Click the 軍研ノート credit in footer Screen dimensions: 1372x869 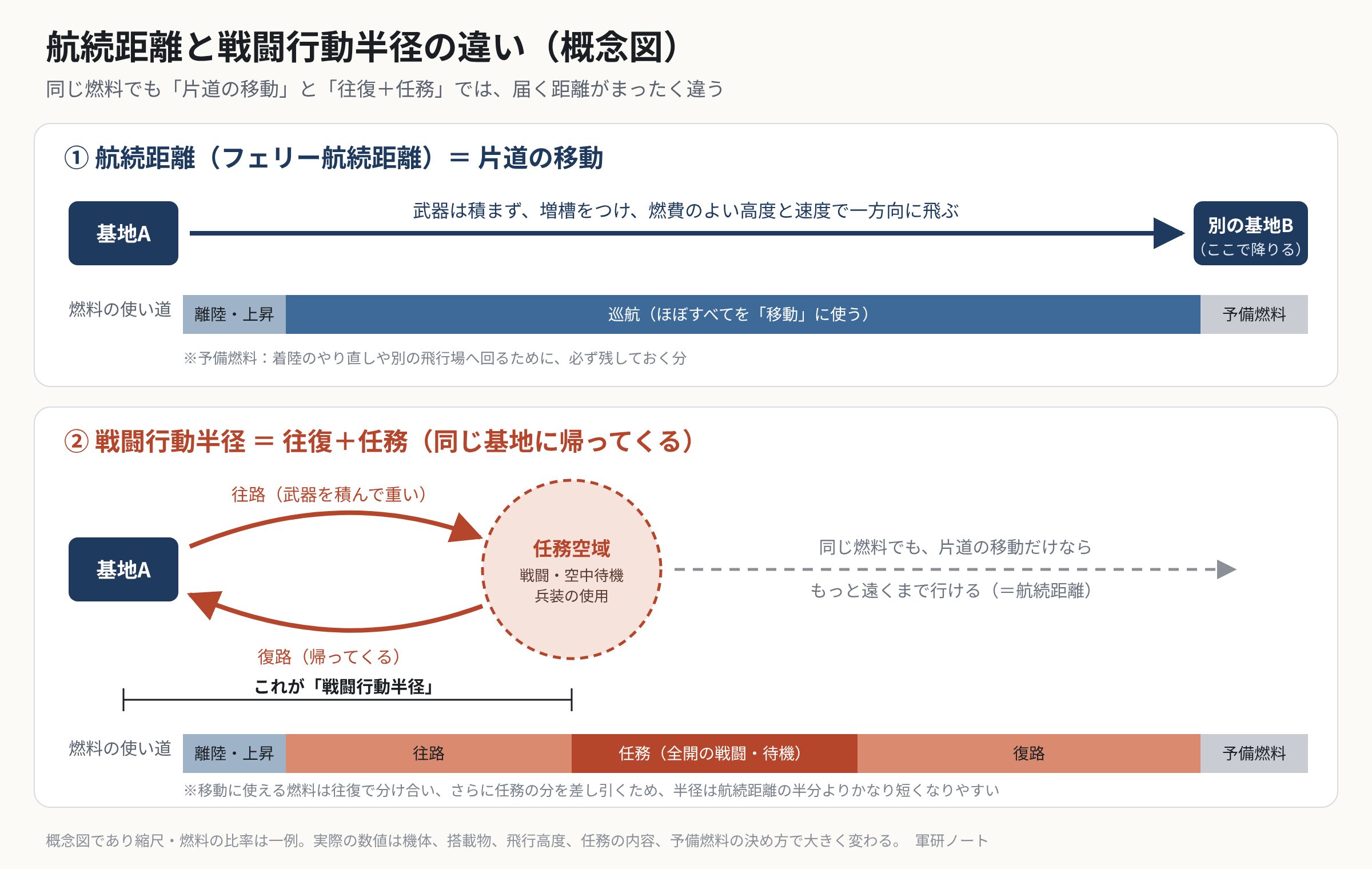point(951,841)
